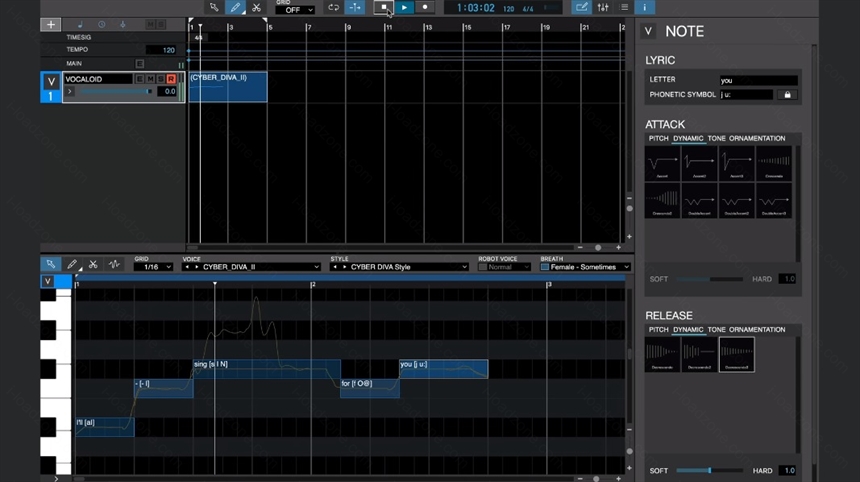Toggle the phonetic symbol lock icon
860x482 pixels.
(787, 94)
